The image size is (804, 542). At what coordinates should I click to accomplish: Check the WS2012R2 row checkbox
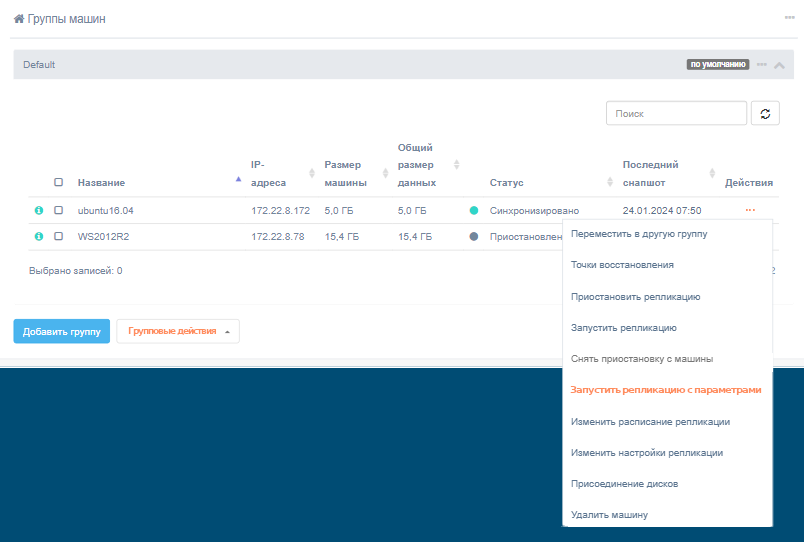[x=58, y=237]
